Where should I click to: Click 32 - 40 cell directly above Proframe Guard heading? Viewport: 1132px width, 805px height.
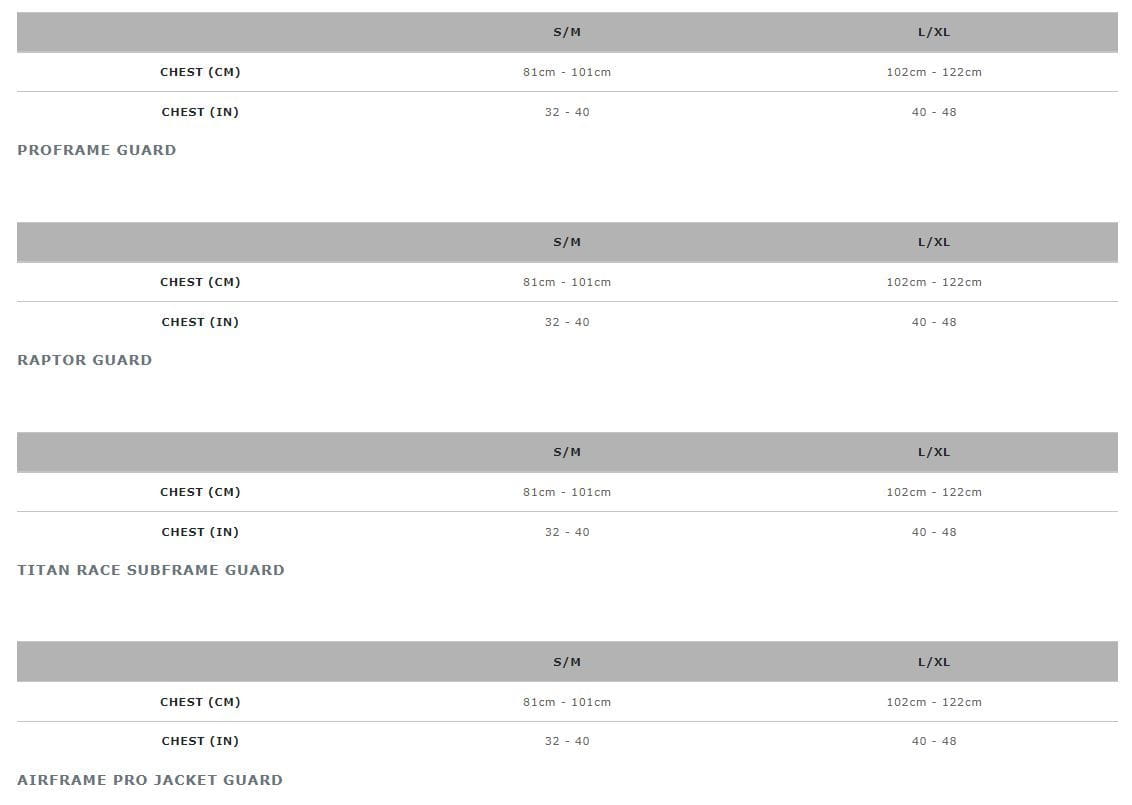(x=567, y=112)
